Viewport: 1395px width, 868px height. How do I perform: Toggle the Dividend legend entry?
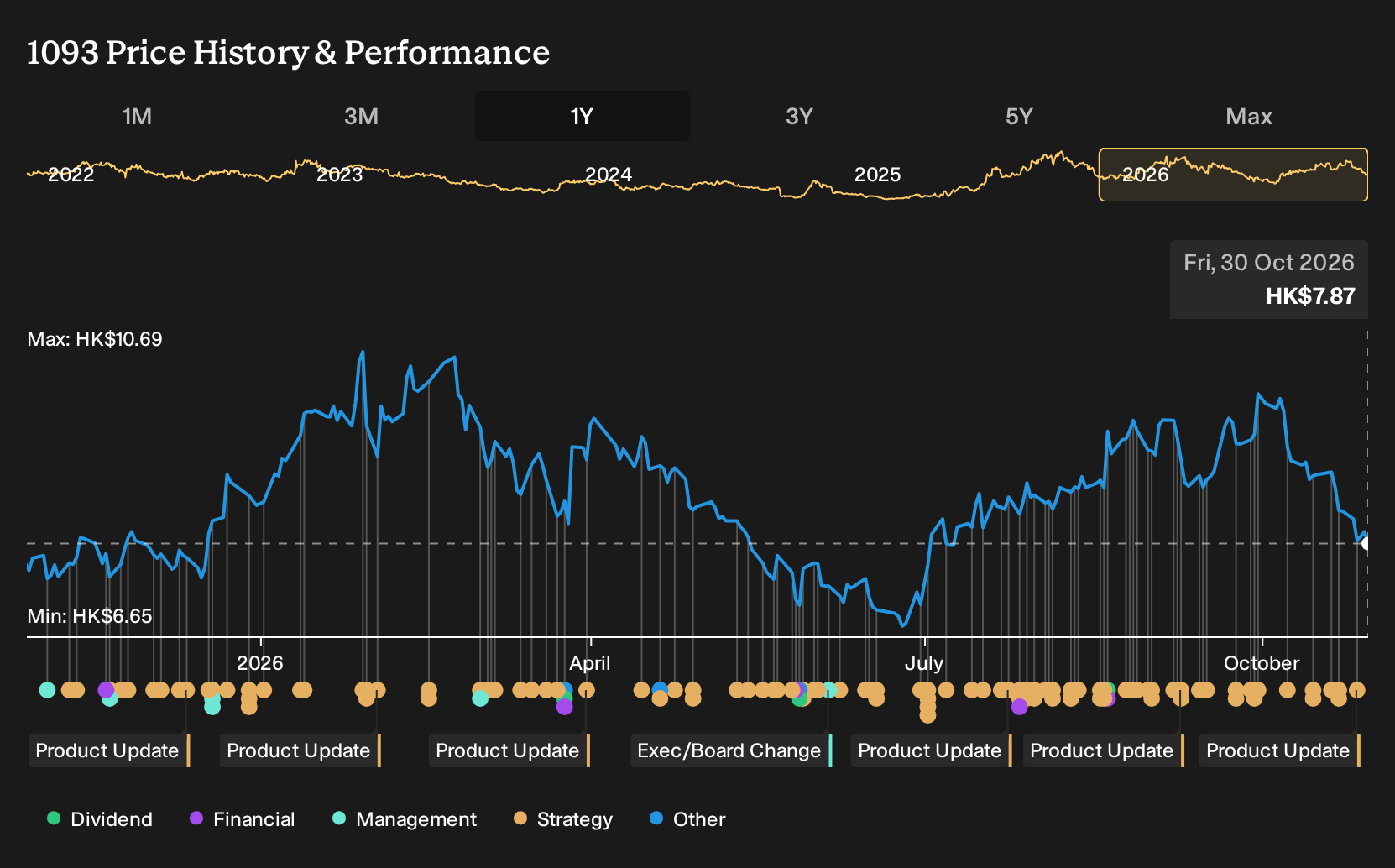coord(100,819)
